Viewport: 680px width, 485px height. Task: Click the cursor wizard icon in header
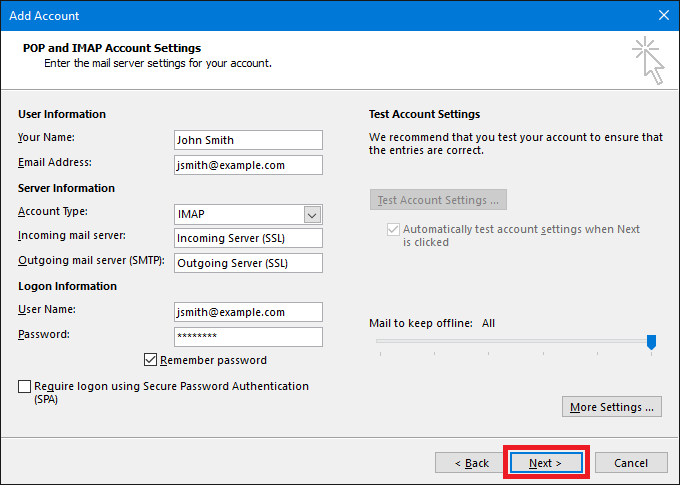pos(647,60)
